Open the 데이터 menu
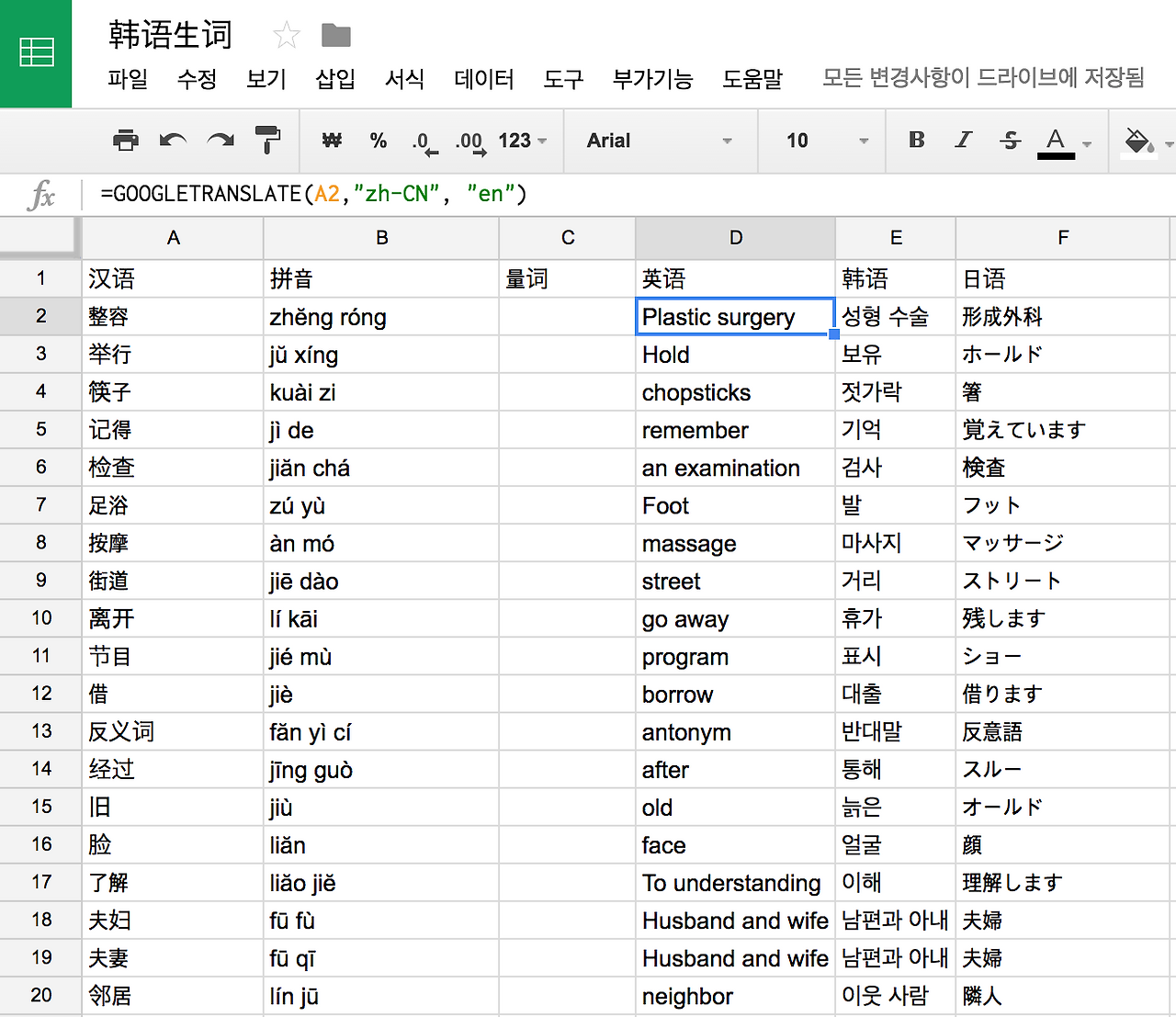Viewport: 1176px width, 1017px height. pos(484,79)
